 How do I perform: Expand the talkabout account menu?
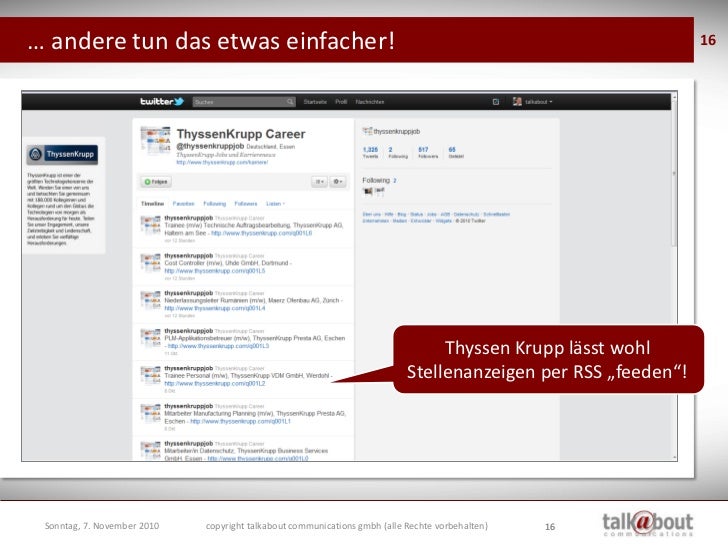point(539,102)
